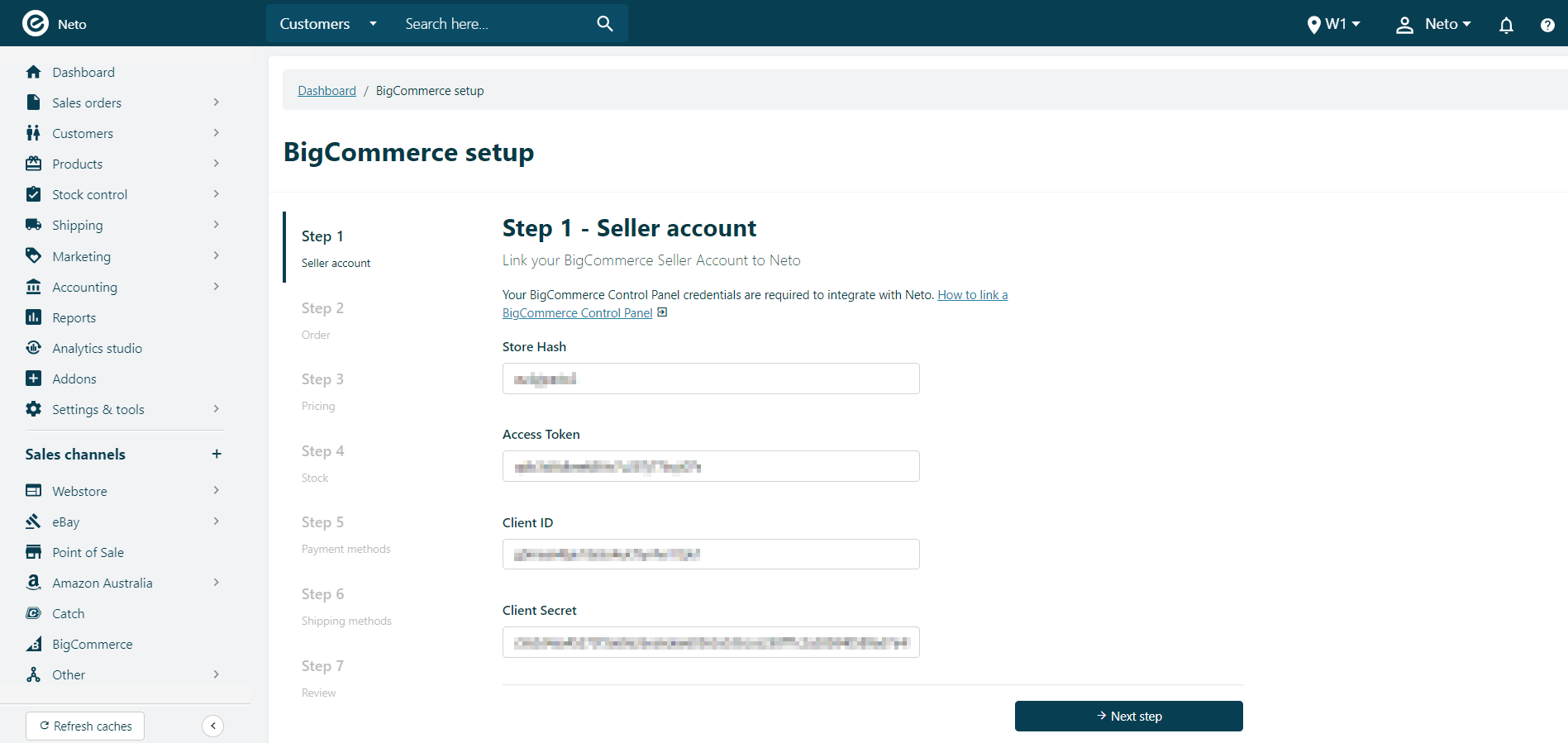The height and width of the screenshot is (743, 1568).
Task: Collapse the sidebar with arrow button
Action: coord(213,726)
